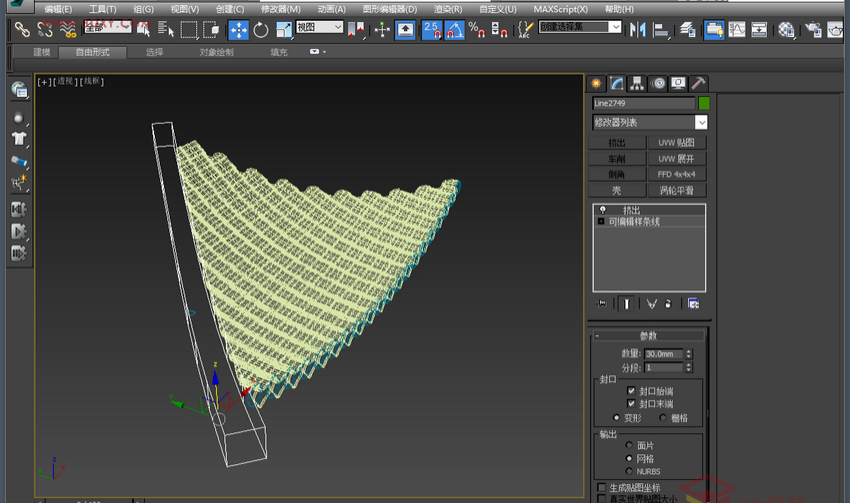This screenshot has width=850, height=503.
Task: Open the MAXScript(X) menu
Action: 560,9
